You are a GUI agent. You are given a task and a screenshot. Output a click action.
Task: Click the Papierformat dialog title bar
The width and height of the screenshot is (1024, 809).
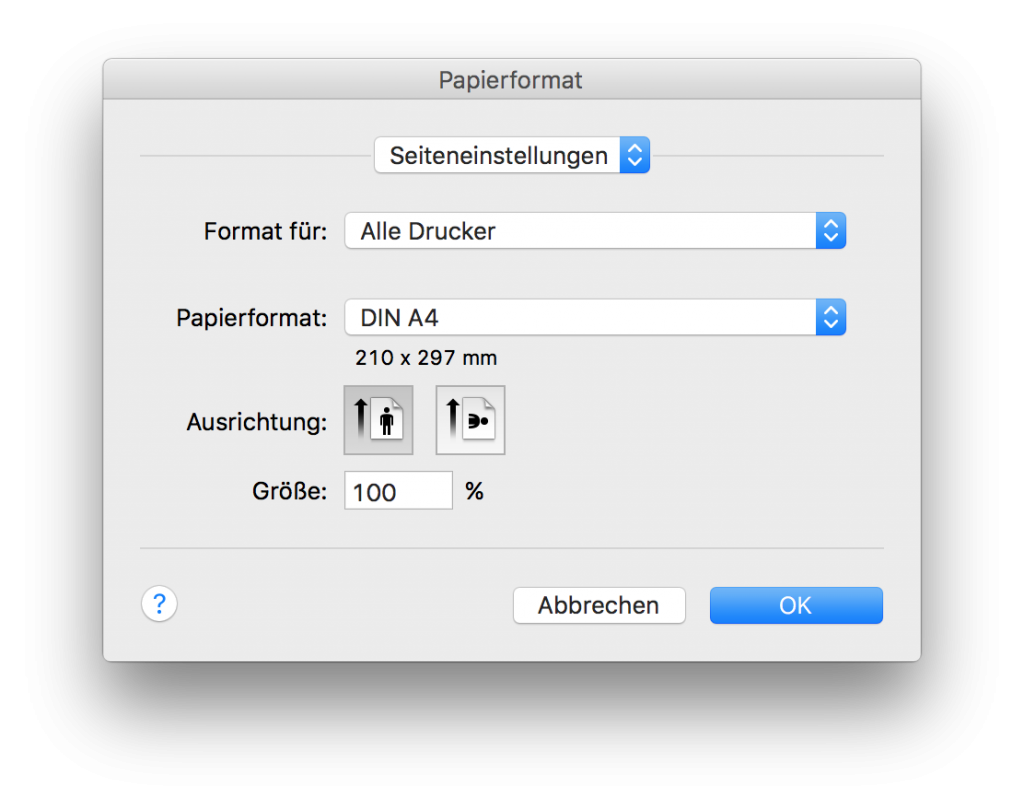coord(511,79)
